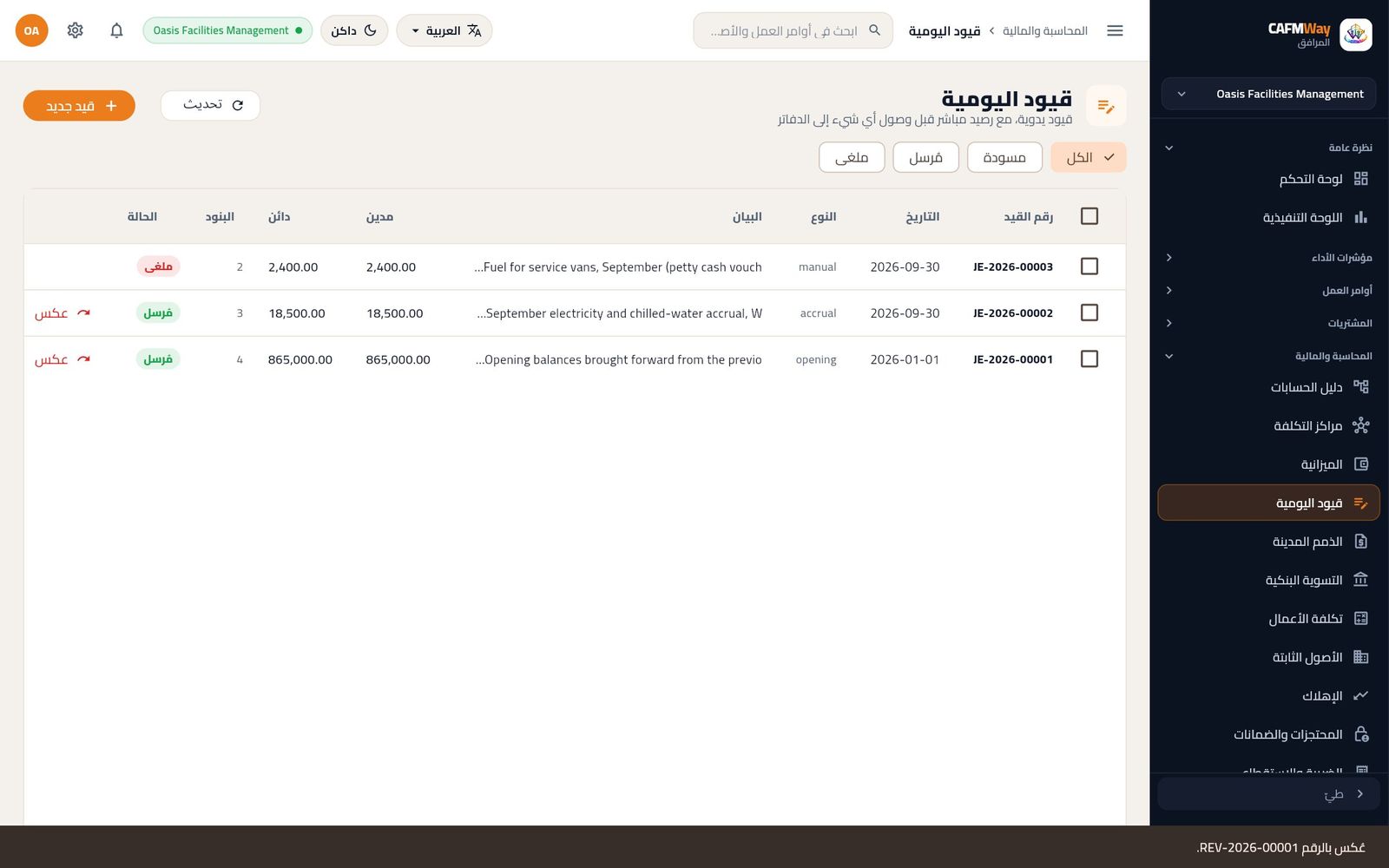Click the search magnifier icon
The height and width of the screenshot is (868, 1389).
875,30
